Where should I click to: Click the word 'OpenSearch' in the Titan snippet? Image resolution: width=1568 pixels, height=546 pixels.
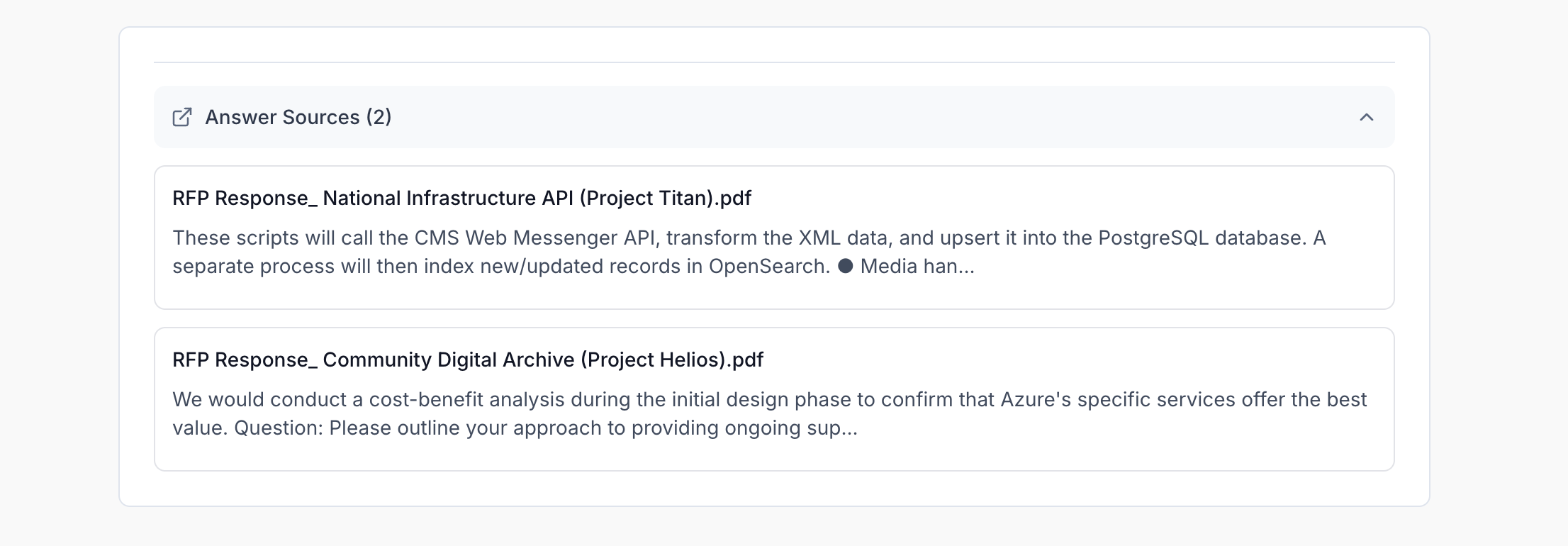tap(768, 266)
